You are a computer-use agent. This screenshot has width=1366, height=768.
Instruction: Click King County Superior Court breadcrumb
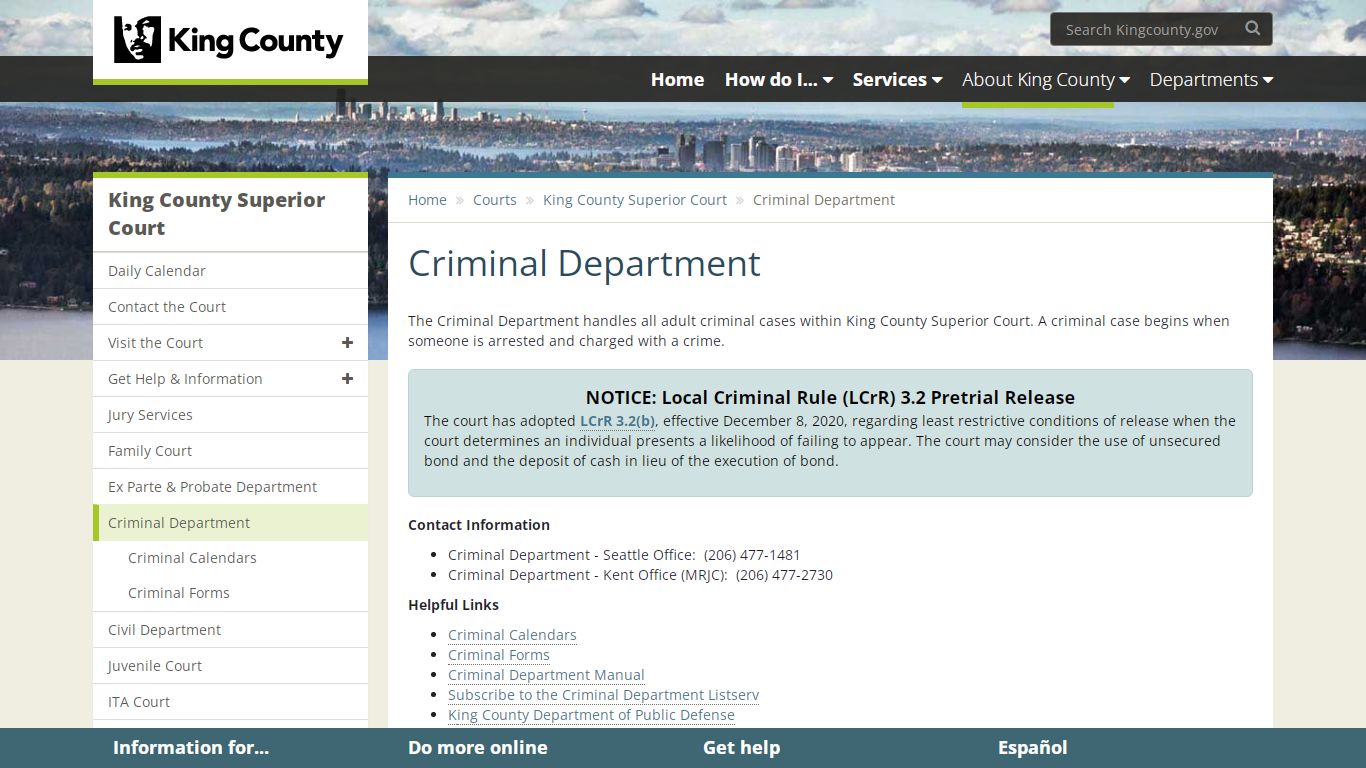point(635,200)
